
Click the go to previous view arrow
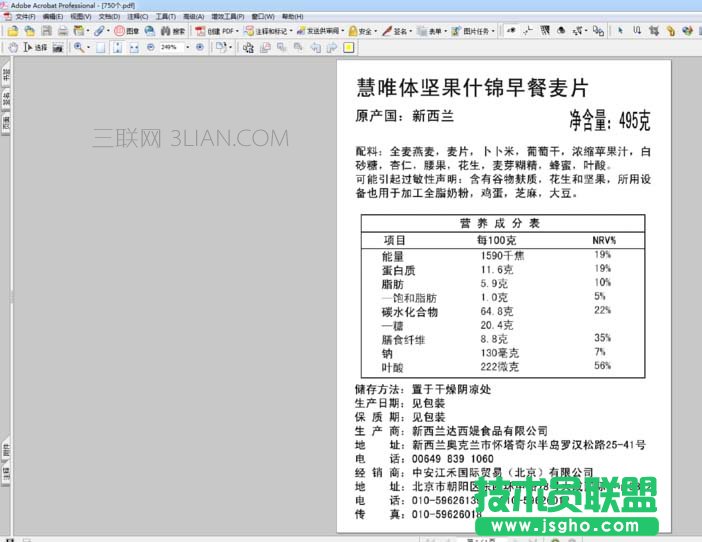coord(316,47)
